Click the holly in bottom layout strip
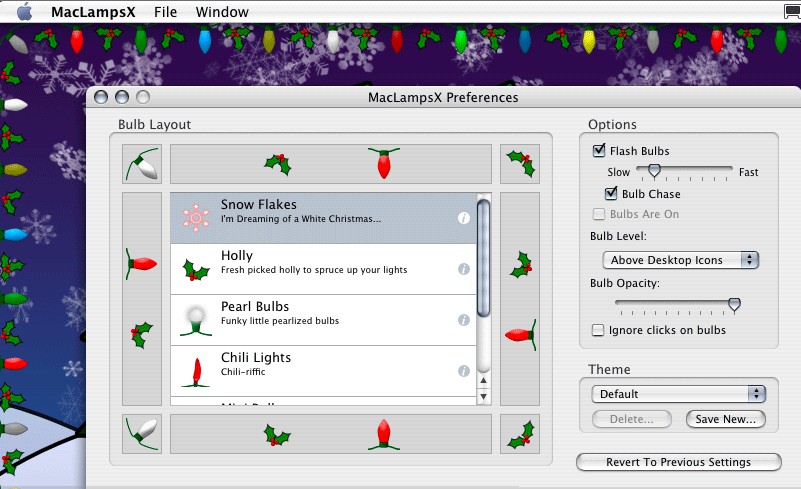The height and width of the screenshot is (489, 801). click(x=277, y=435)
